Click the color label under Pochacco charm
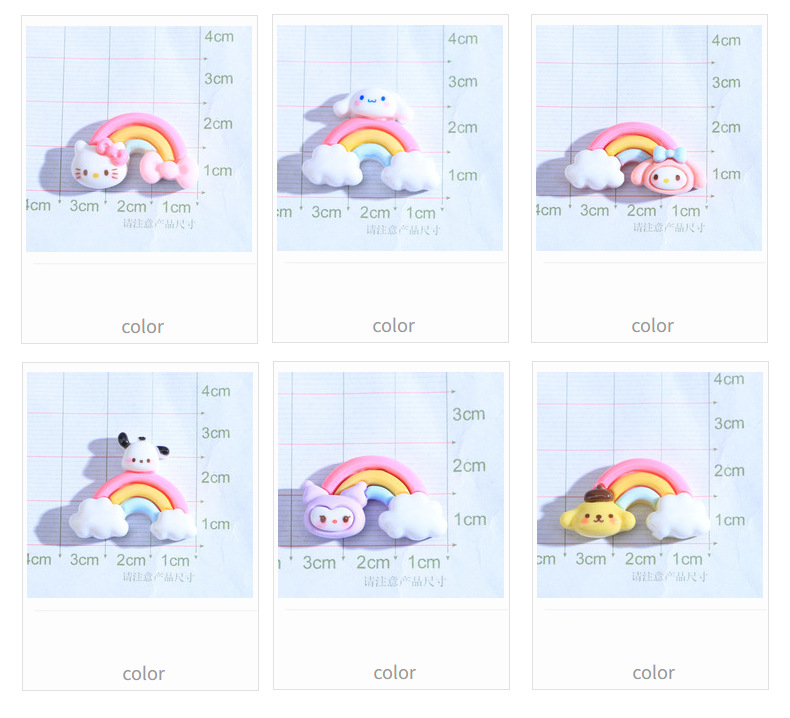The height and width of the screenshot is (718, 790). pyautogui.click(x=144, y=674)
